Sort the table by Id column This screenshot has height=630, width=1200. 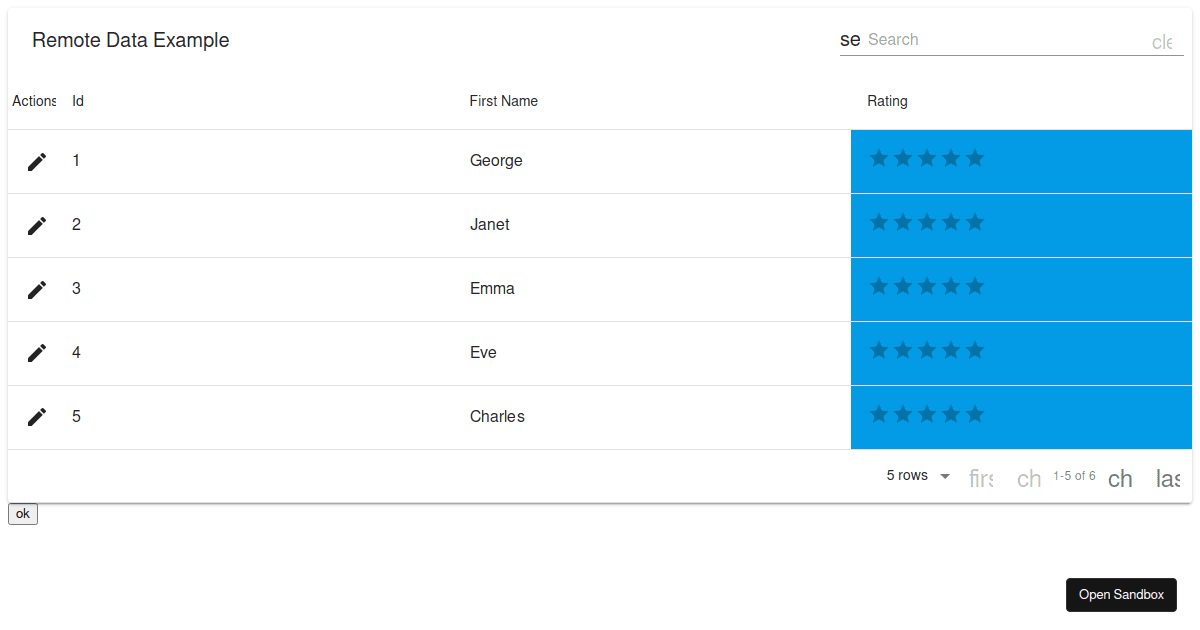[x=77, y=101]
